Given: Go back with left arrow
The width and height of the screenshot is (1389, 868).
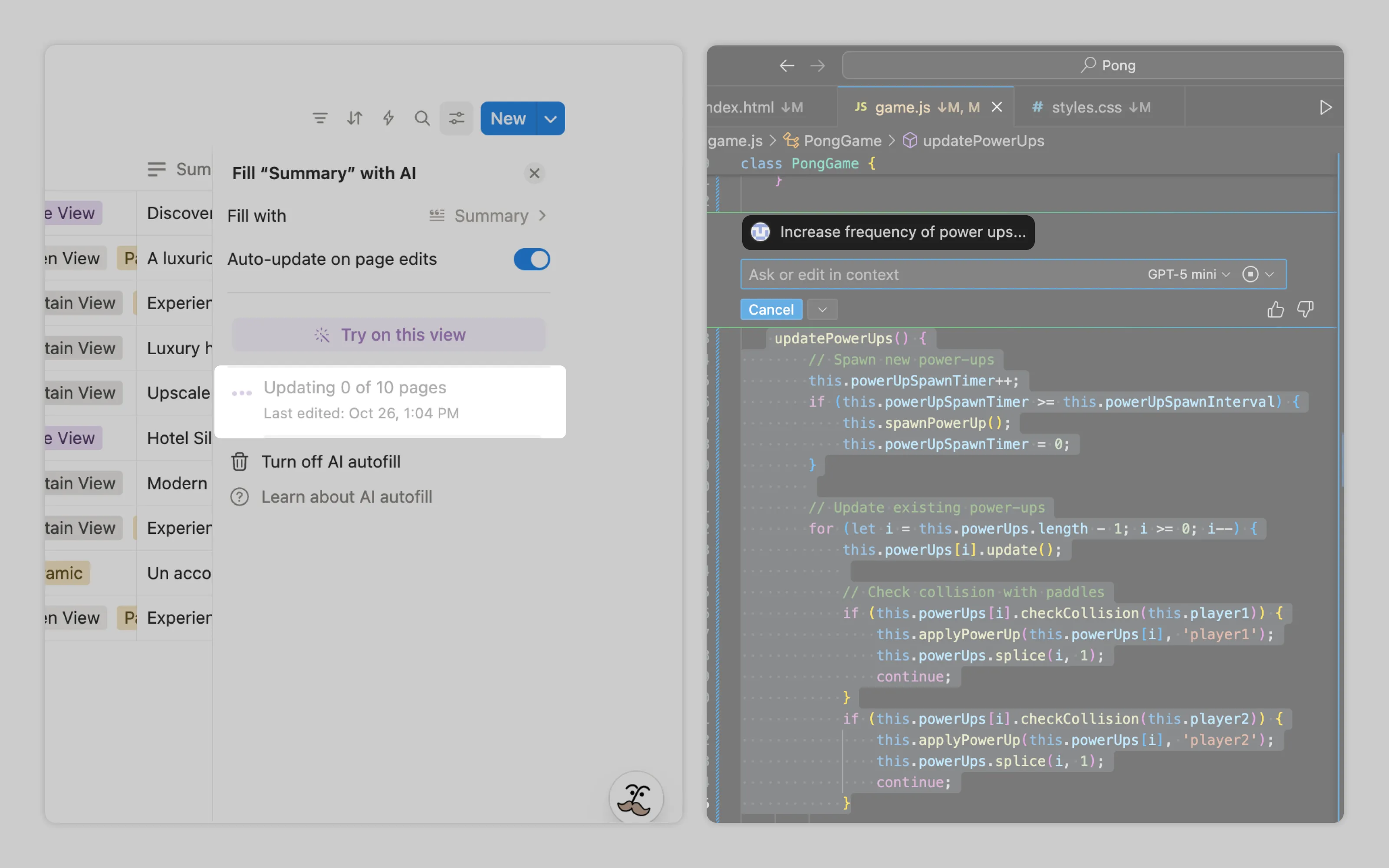Looking at the screenshot, I should tap(787, 66).
